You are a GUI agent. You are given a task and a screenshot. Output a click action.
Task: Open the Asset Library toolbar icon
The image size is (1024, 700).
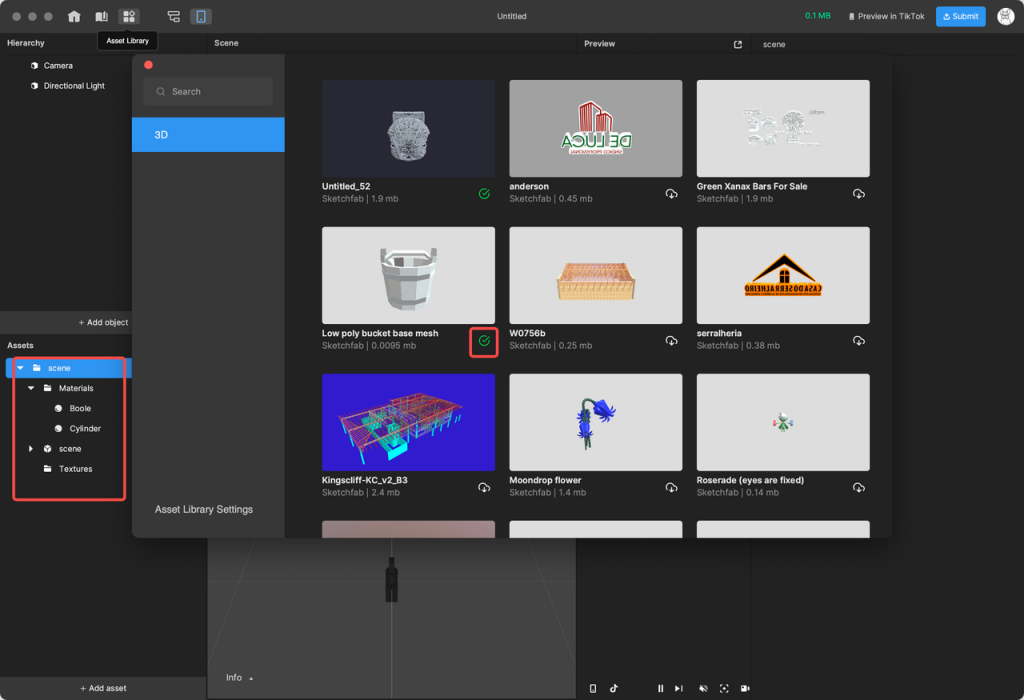(129, 16)
